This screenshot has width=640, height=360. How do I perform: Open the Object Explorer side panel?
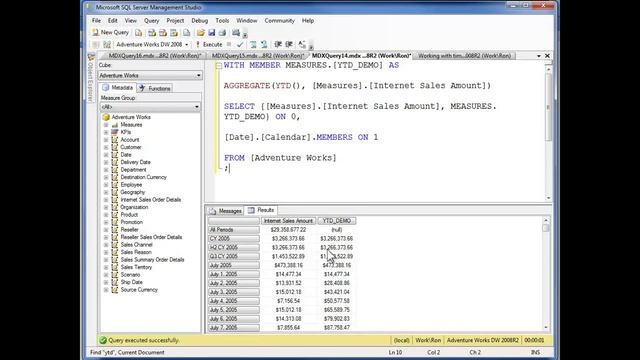(x=91, y=77)
